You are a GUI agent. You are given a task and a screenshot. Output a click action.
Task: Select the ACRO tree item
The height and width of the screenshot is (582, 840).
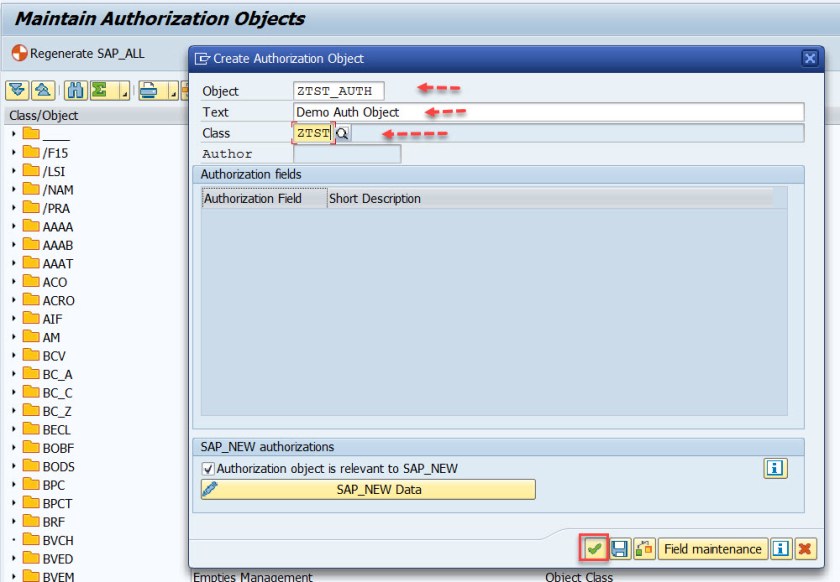(58, 300)
